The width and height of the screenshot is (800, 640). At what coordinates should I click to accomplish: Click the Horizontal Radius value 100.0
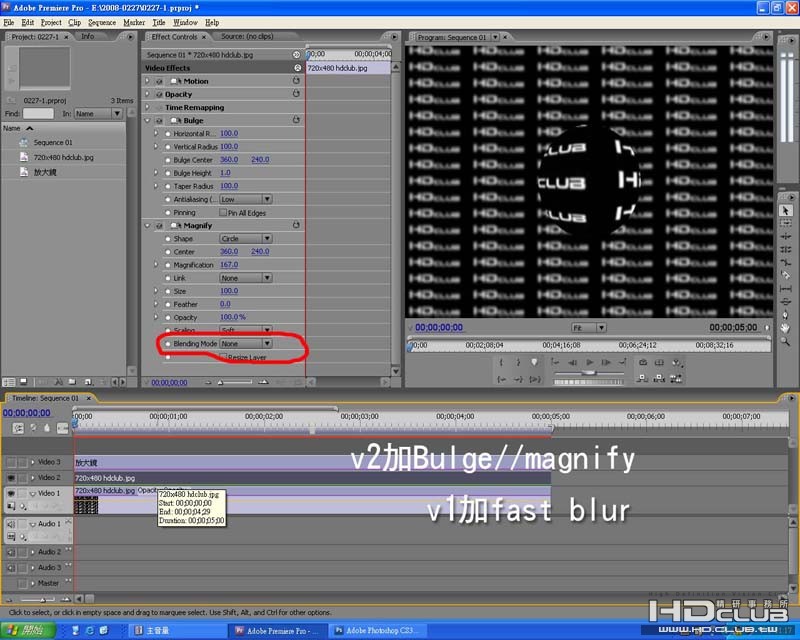[229, 133]
